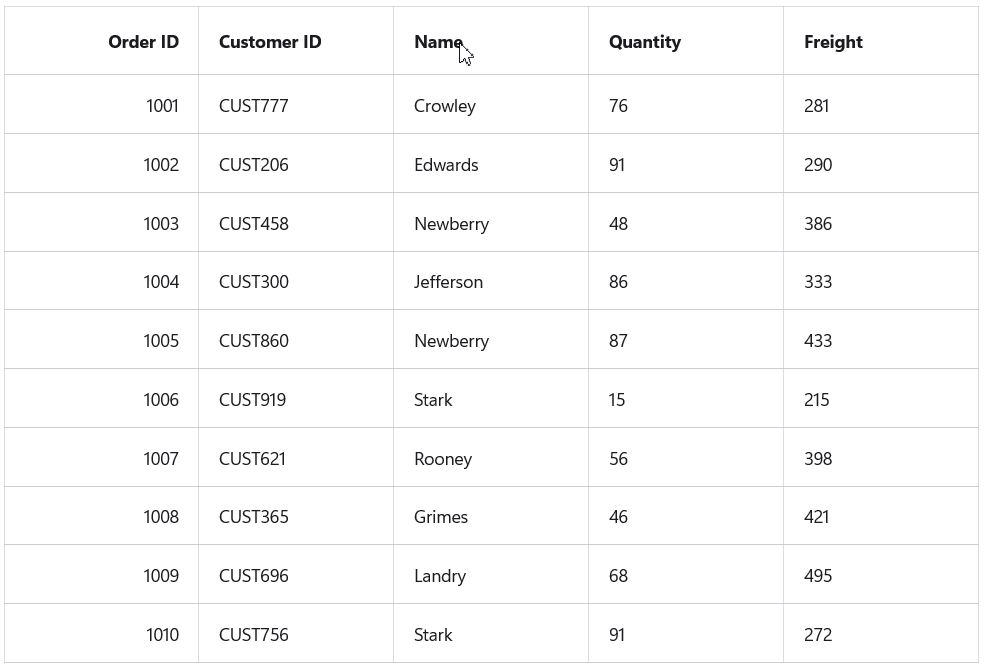Click the Freight column header

(x=833, y=42)
